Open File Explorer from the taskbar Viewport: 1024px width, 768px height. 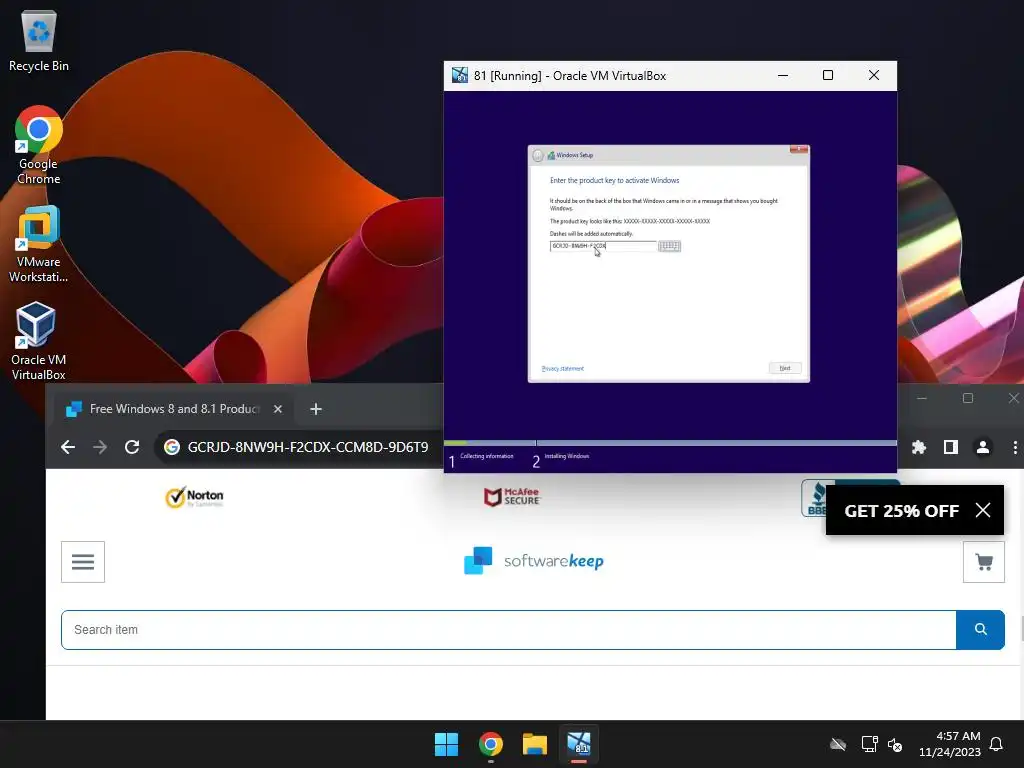click(534, 744)
